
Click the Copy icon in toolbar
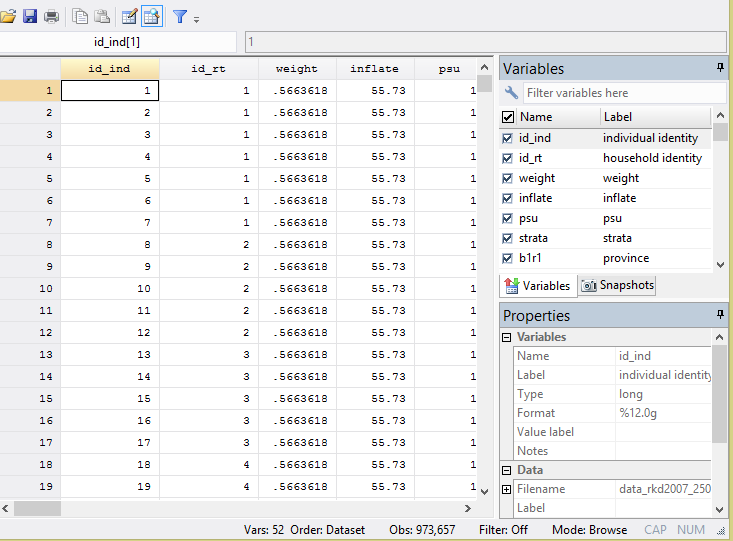(x=81, y=16)
